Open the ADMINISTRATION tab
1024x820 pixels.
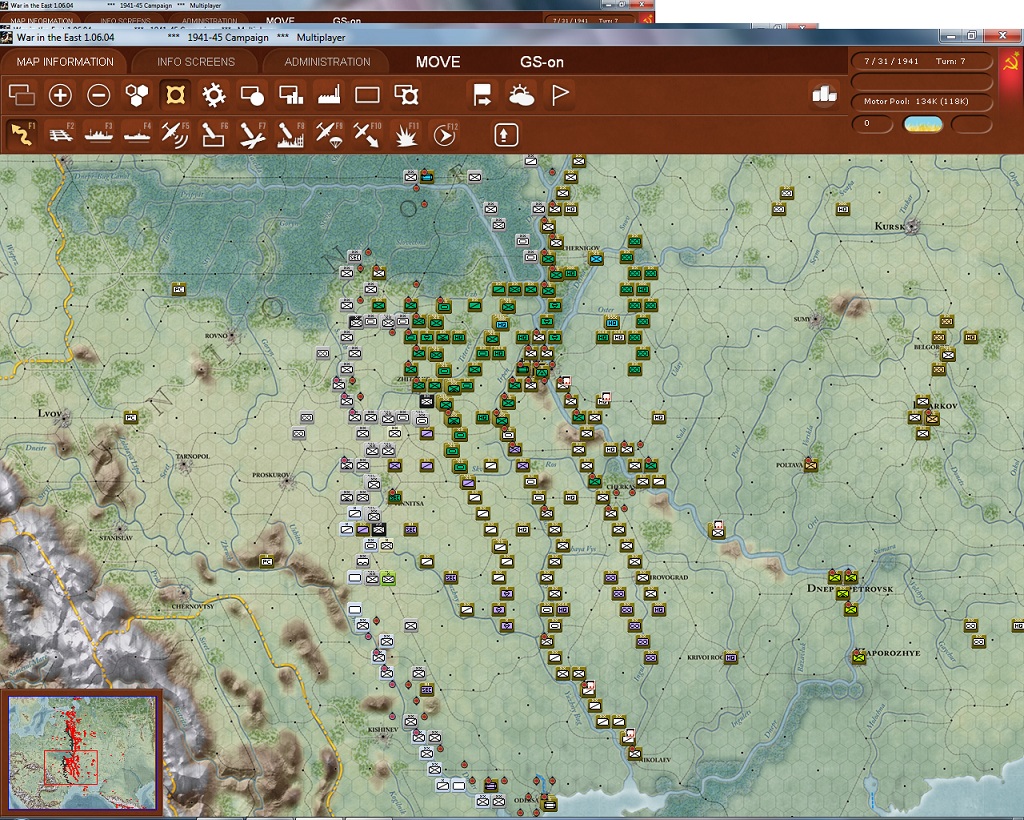[x=327, y=62]
